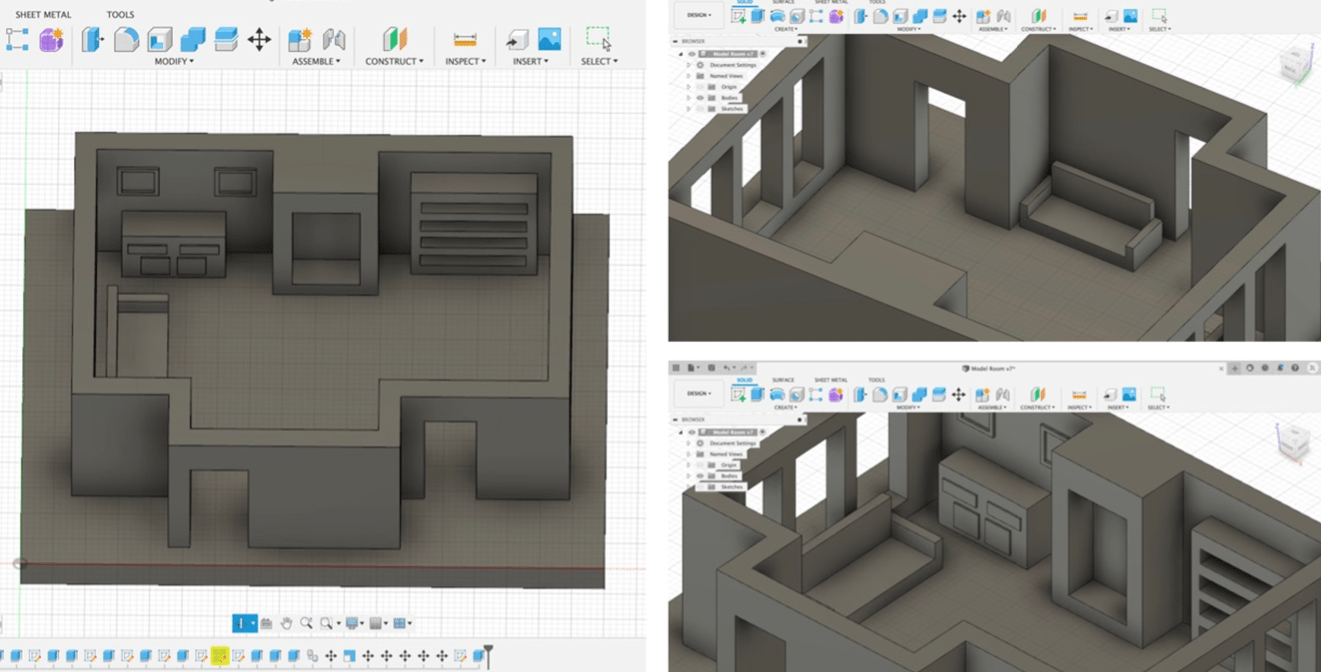Click the Measure ruler icon above INSPECT, left panel

click(x=464, y=39)
